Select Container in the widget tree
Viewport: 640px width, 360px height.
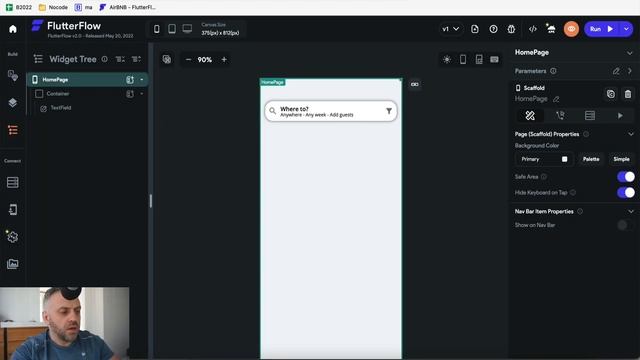(x=58, y=93)
